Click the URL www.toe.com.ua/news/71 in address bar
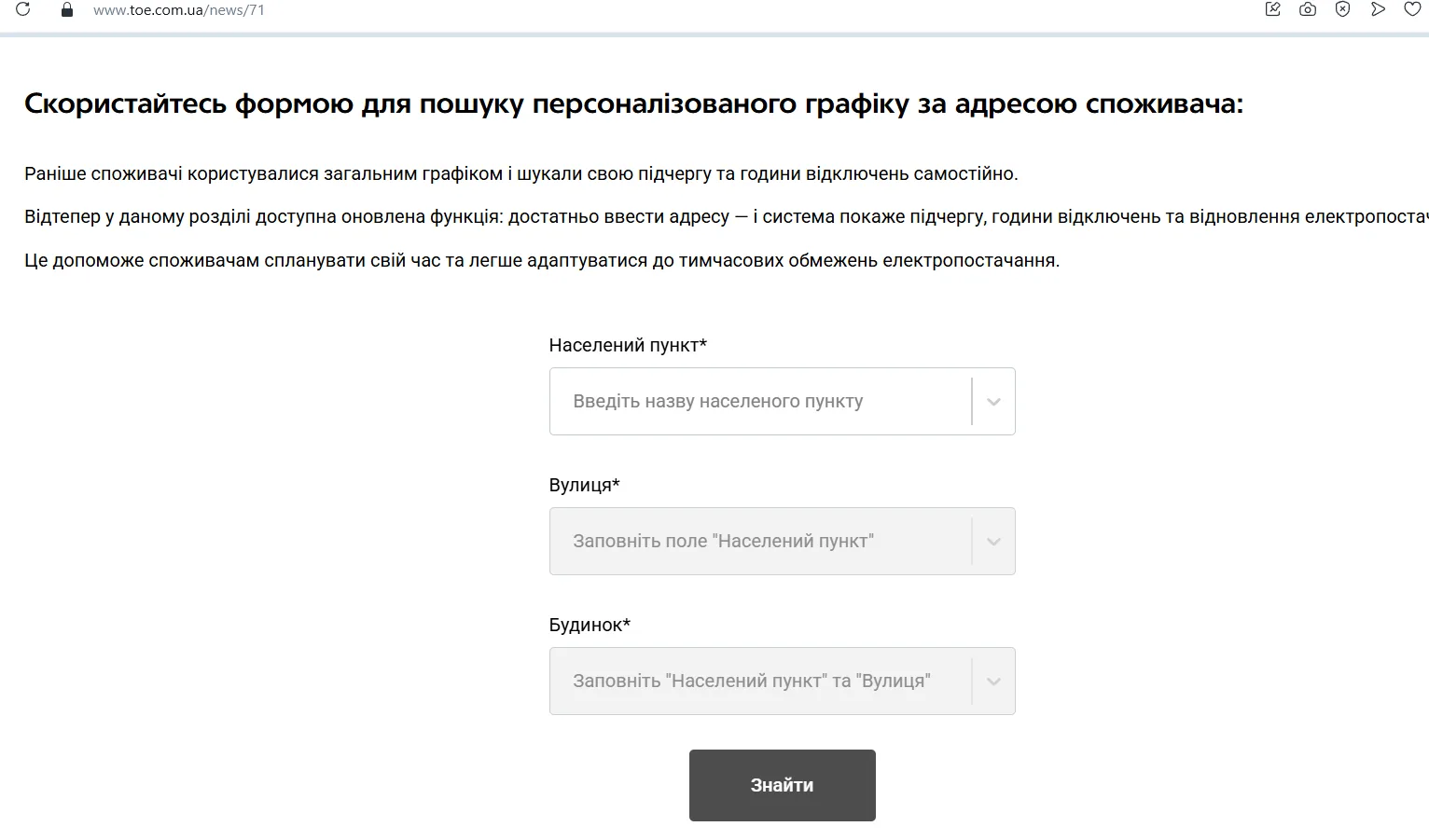This screenshot has width=1429, height=840. 179,10
